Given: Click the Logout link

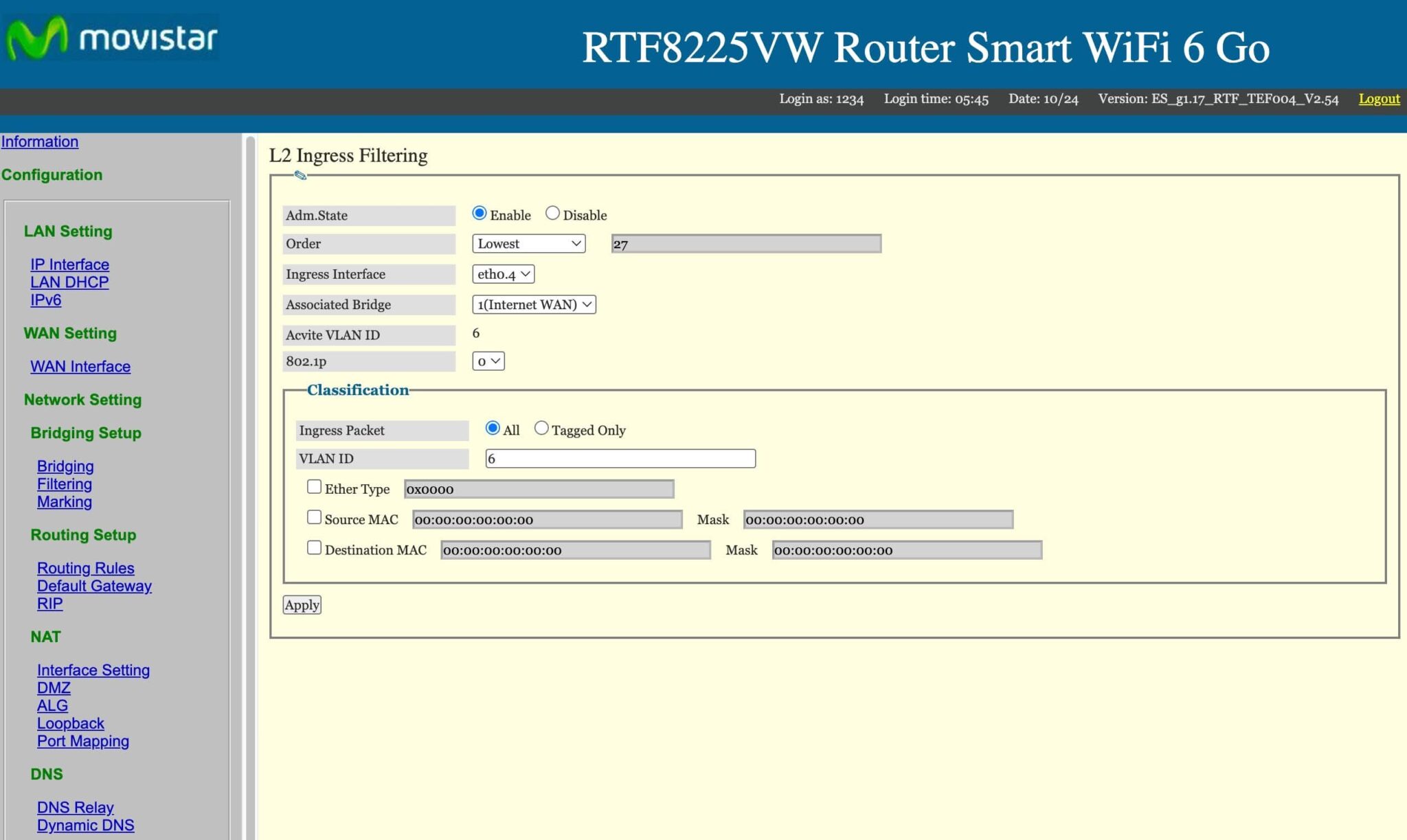Looking at the screenshot, I should pyautogui.click(x=1378, y=99).
